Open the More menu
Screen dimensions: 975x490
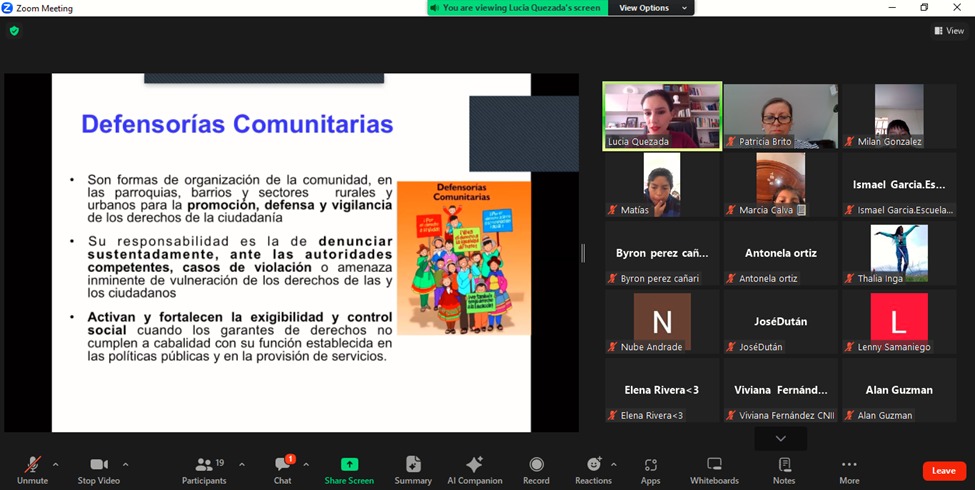(849, 469)
